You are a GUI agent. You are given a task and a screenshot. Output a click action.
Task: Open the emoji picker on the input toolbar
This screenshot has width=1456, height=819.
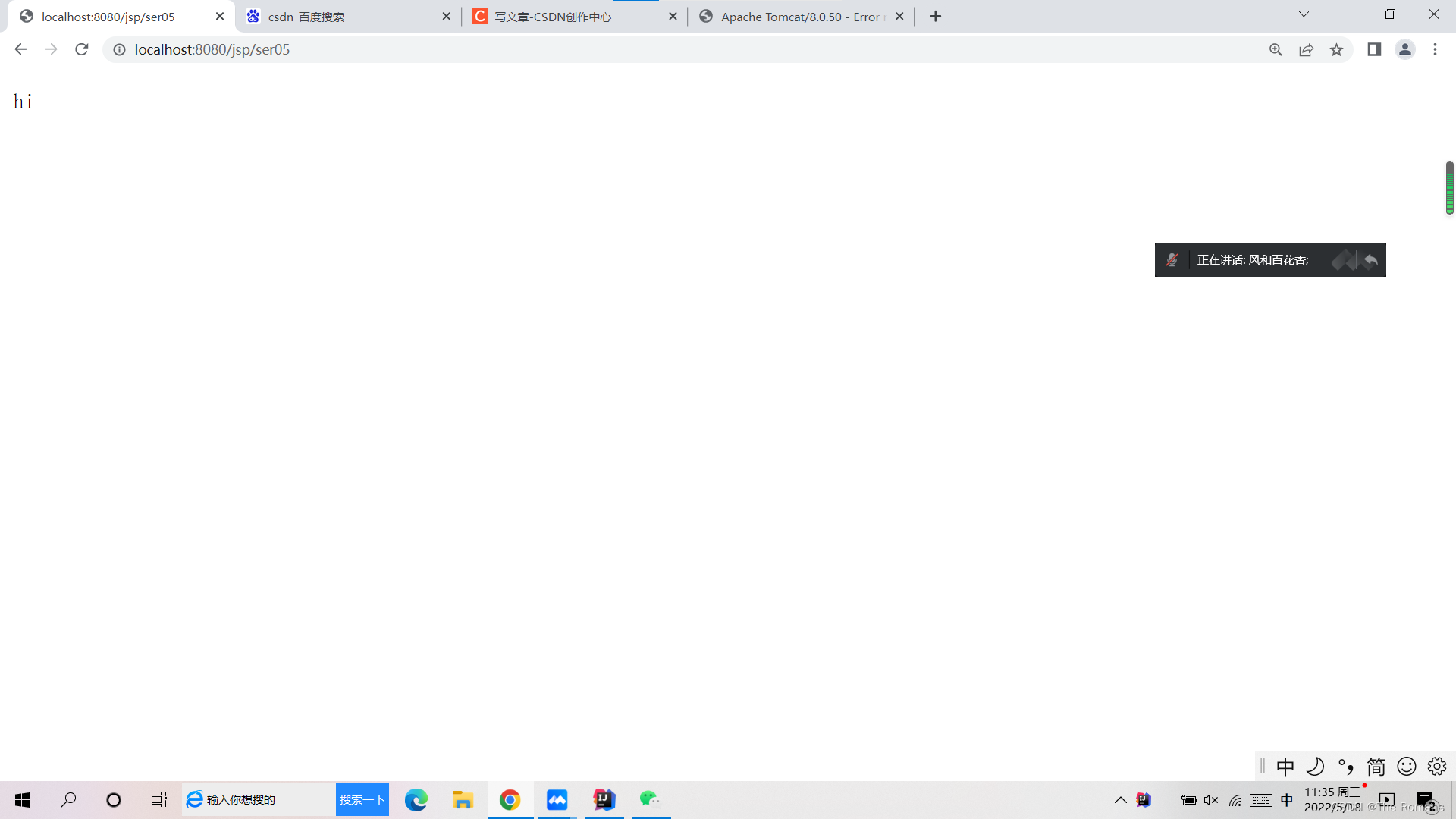pos(1407,766)
